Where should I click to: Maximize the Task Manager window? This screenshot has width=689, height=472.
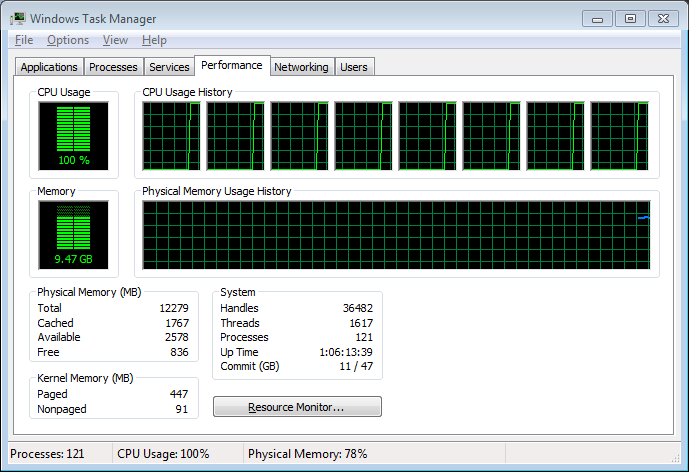click(630, 19)
